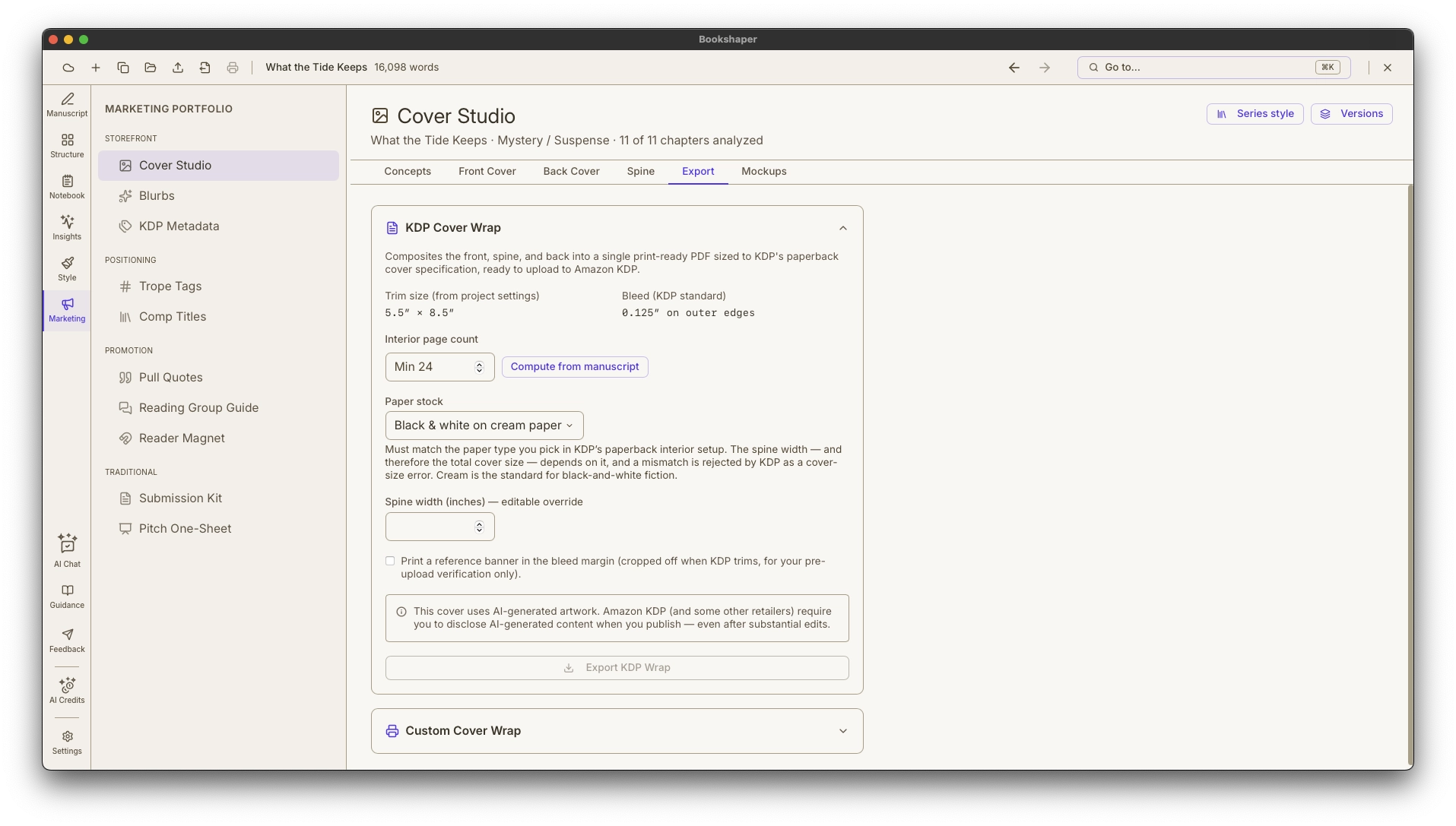Viewport: 1456px width, 826px height.
Task: Open the Paper stock dropdown
Action: pyautogui.click(x=484, y=426)
